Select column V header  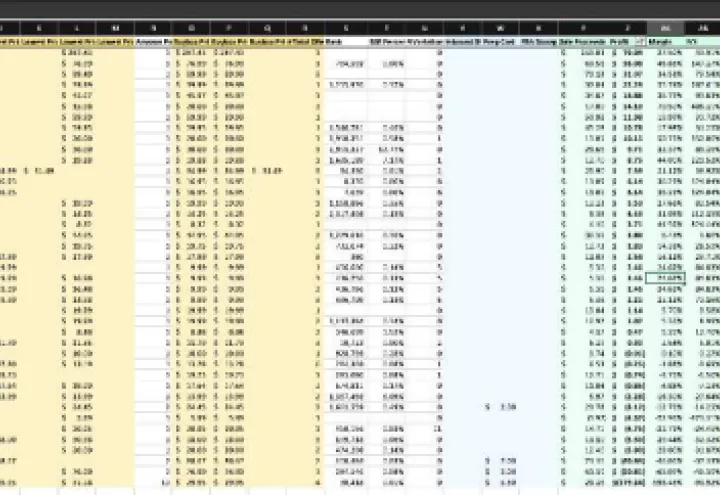463,28
